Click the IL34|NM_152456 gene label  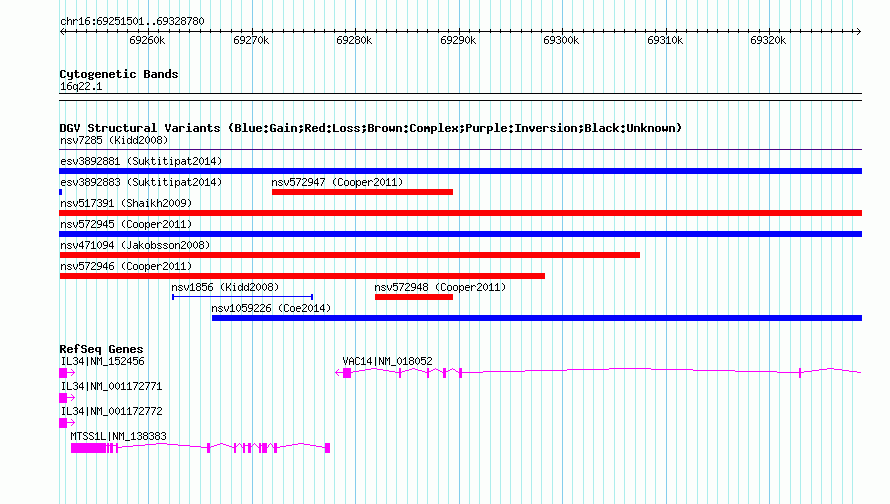click(103, 362)
